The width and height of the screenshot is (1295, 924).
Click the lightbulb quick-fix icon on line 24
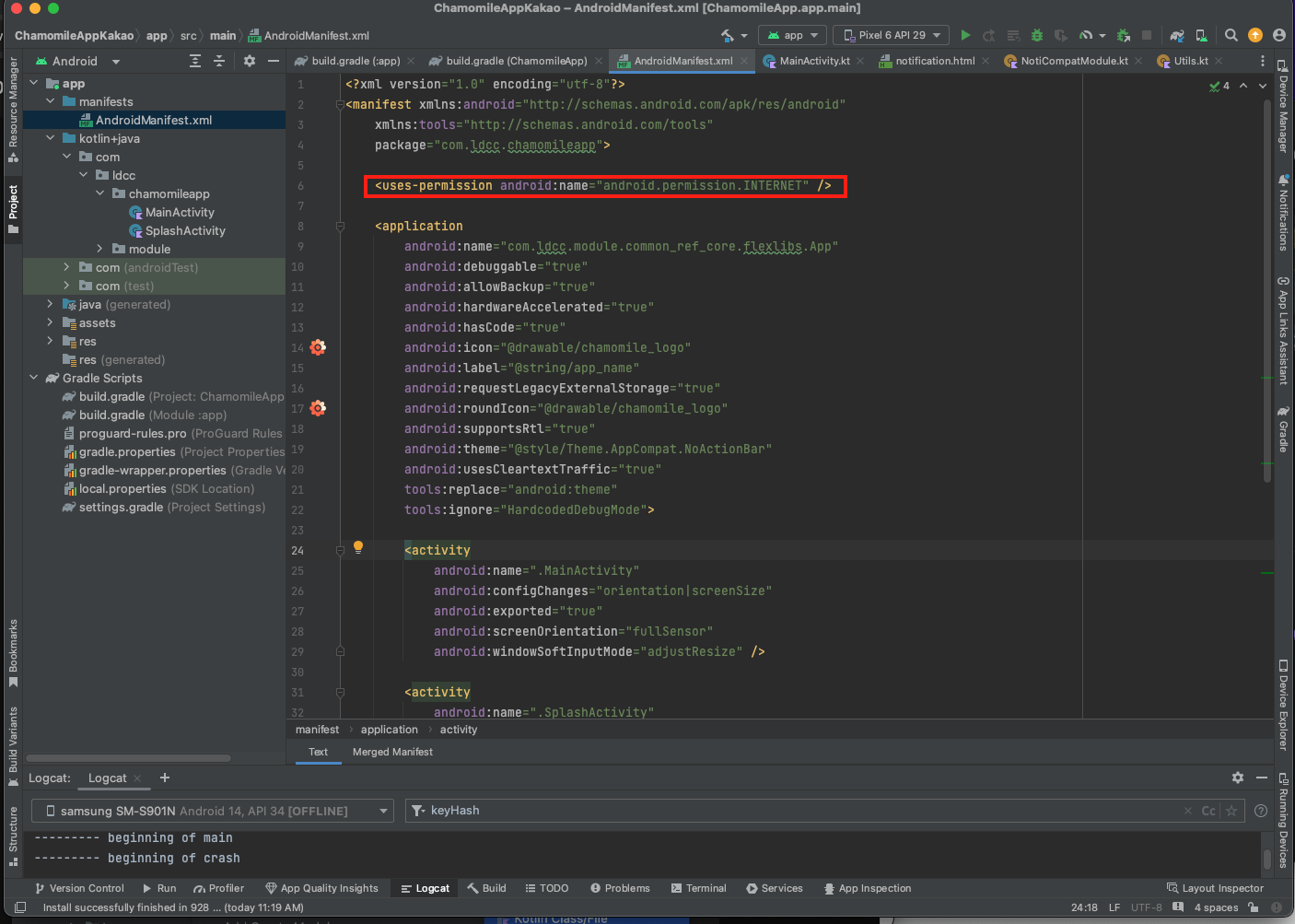(x=358, y=547)
